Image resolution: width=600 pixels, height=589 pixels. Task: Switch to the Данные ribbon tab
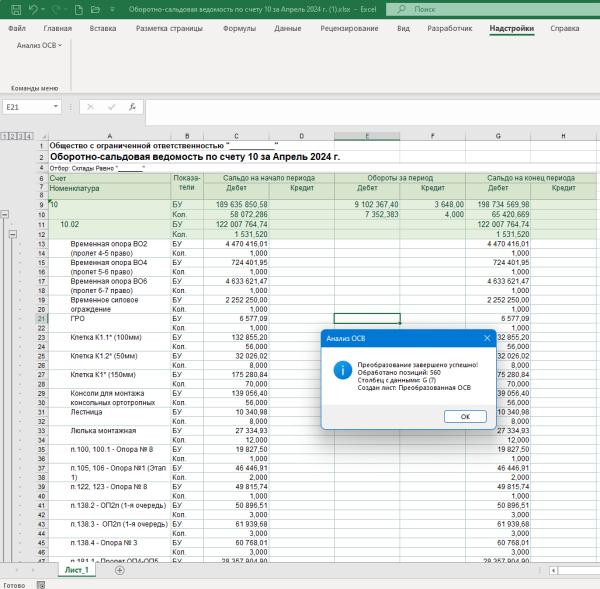click(288, 29)
